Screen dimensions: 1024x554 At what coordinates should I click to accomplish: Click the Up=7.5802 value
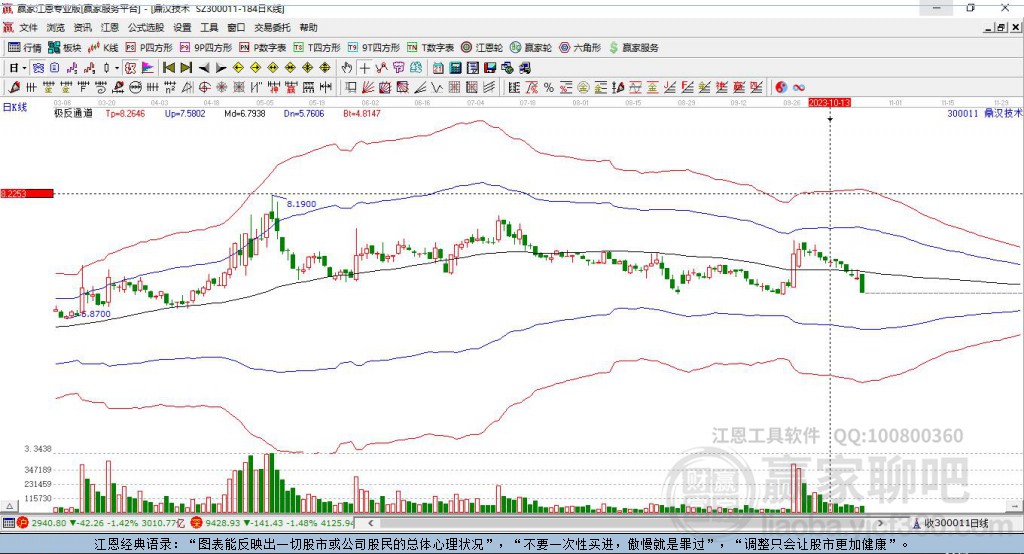click(185, 113)
